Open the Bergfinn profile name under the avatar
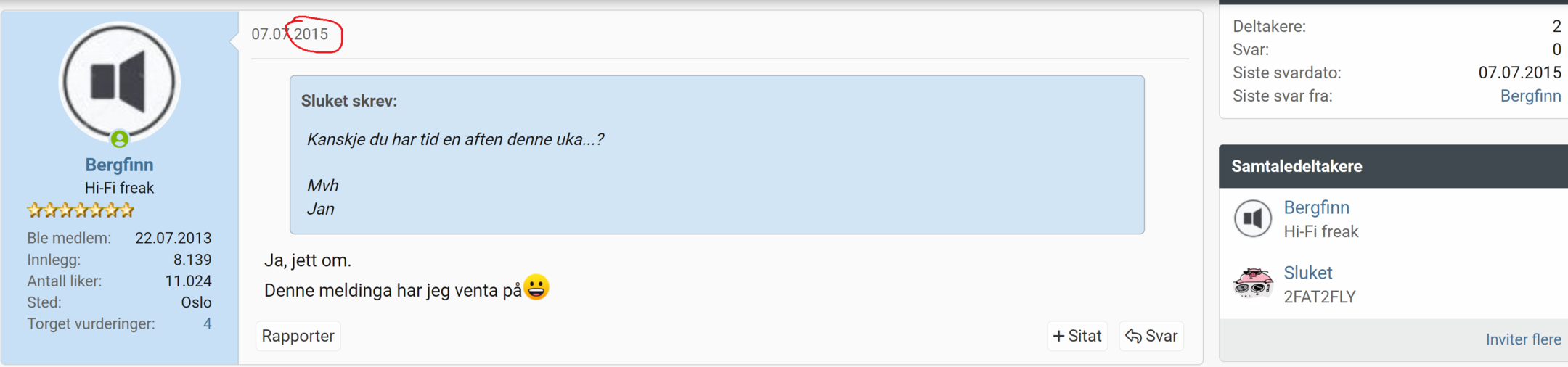The width and height of the screenshot is (1568, 367). 119,165
